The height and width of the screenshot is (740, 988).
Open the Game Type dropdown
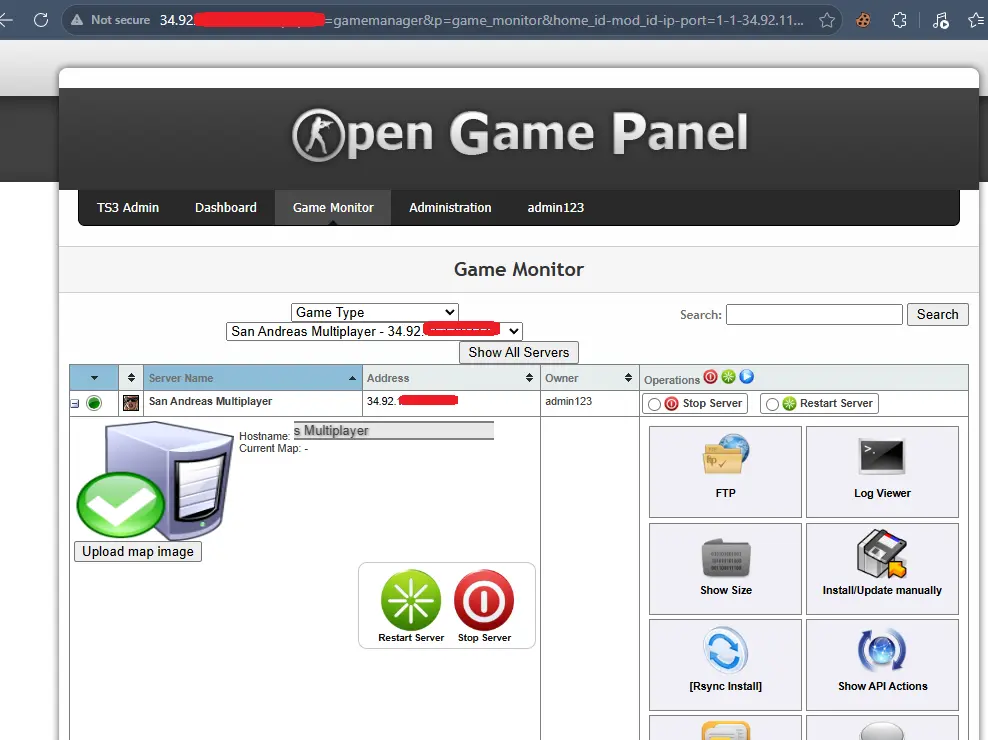[x=374, y=312]
